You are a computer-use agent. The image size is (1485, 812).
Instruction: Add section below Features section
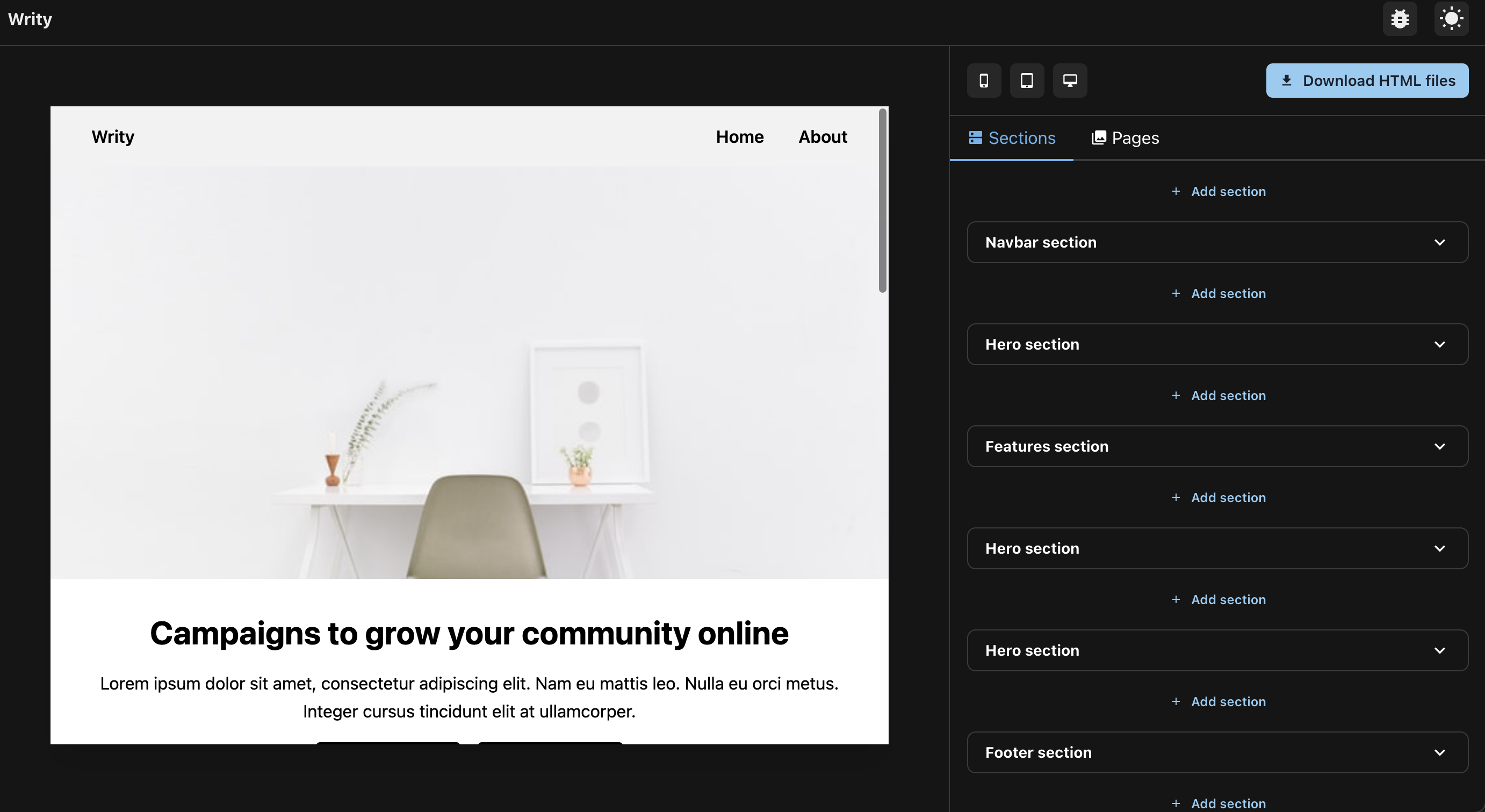point(1218,497)
